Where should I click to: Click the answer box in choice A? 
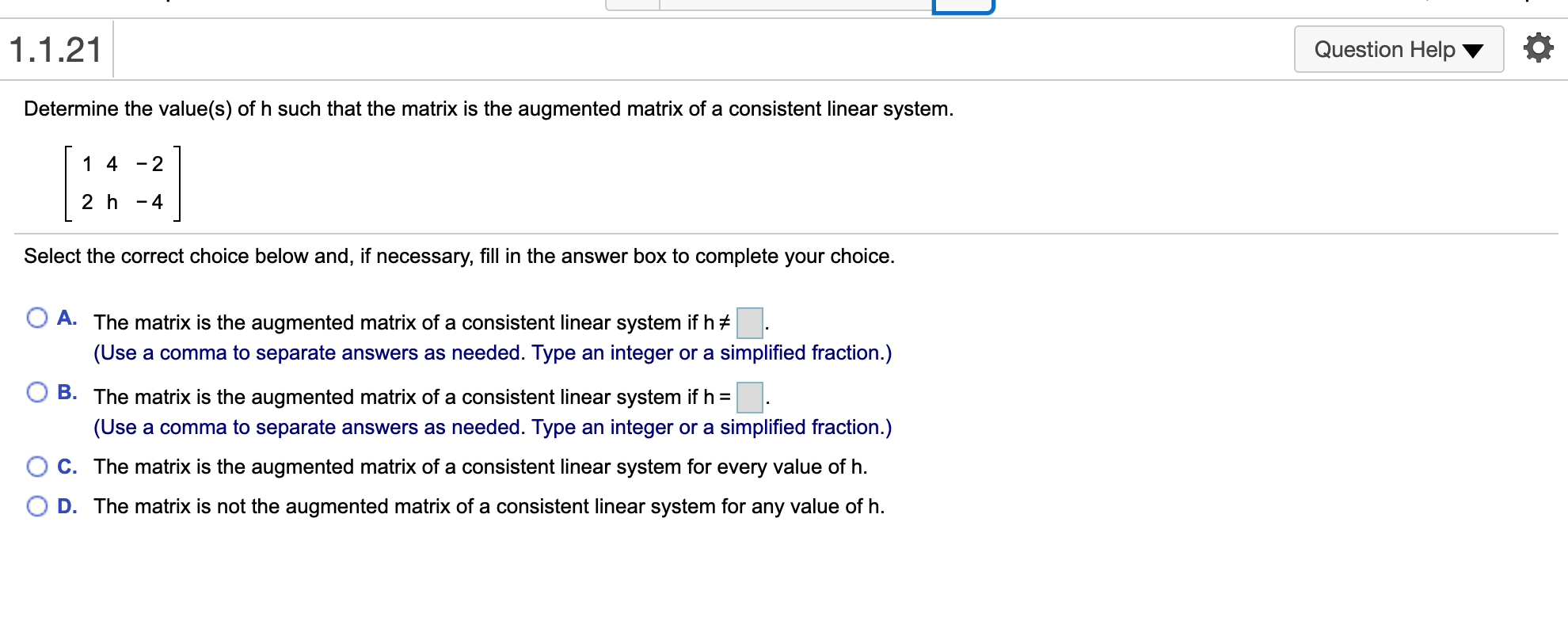(x=748, y=322)
